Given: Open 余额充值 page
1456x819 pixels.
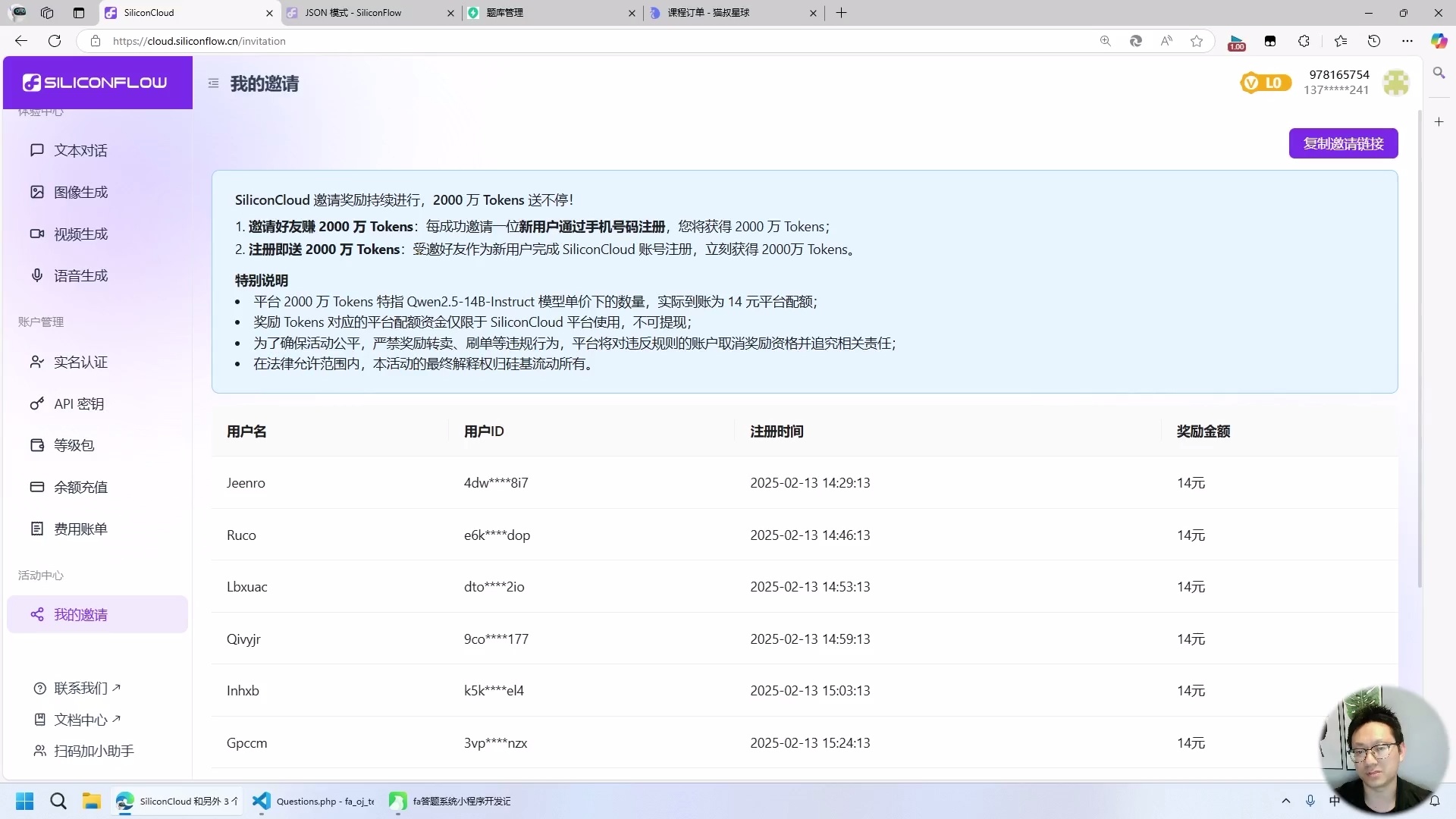Looking at the screenshot, I should (97, 487).
